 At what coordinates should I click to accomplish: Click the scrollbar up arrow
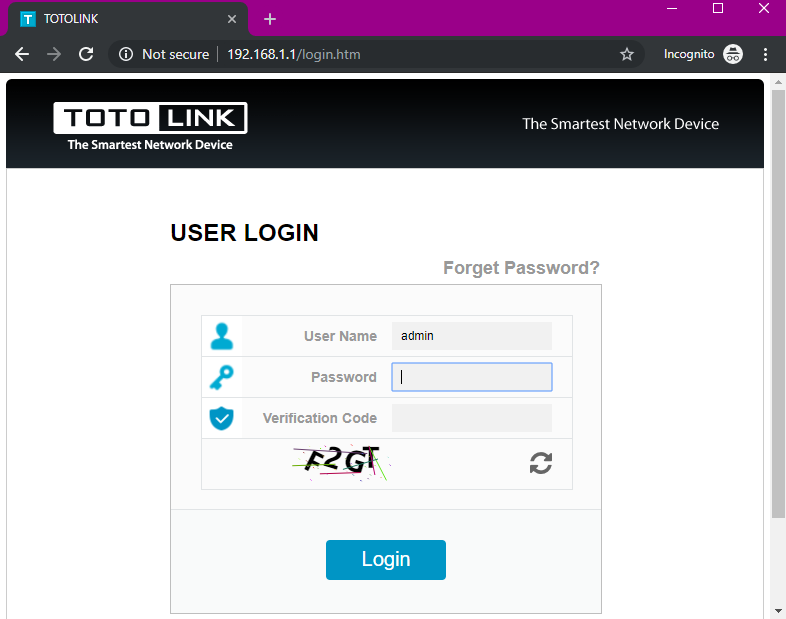[x=778, y=82]
